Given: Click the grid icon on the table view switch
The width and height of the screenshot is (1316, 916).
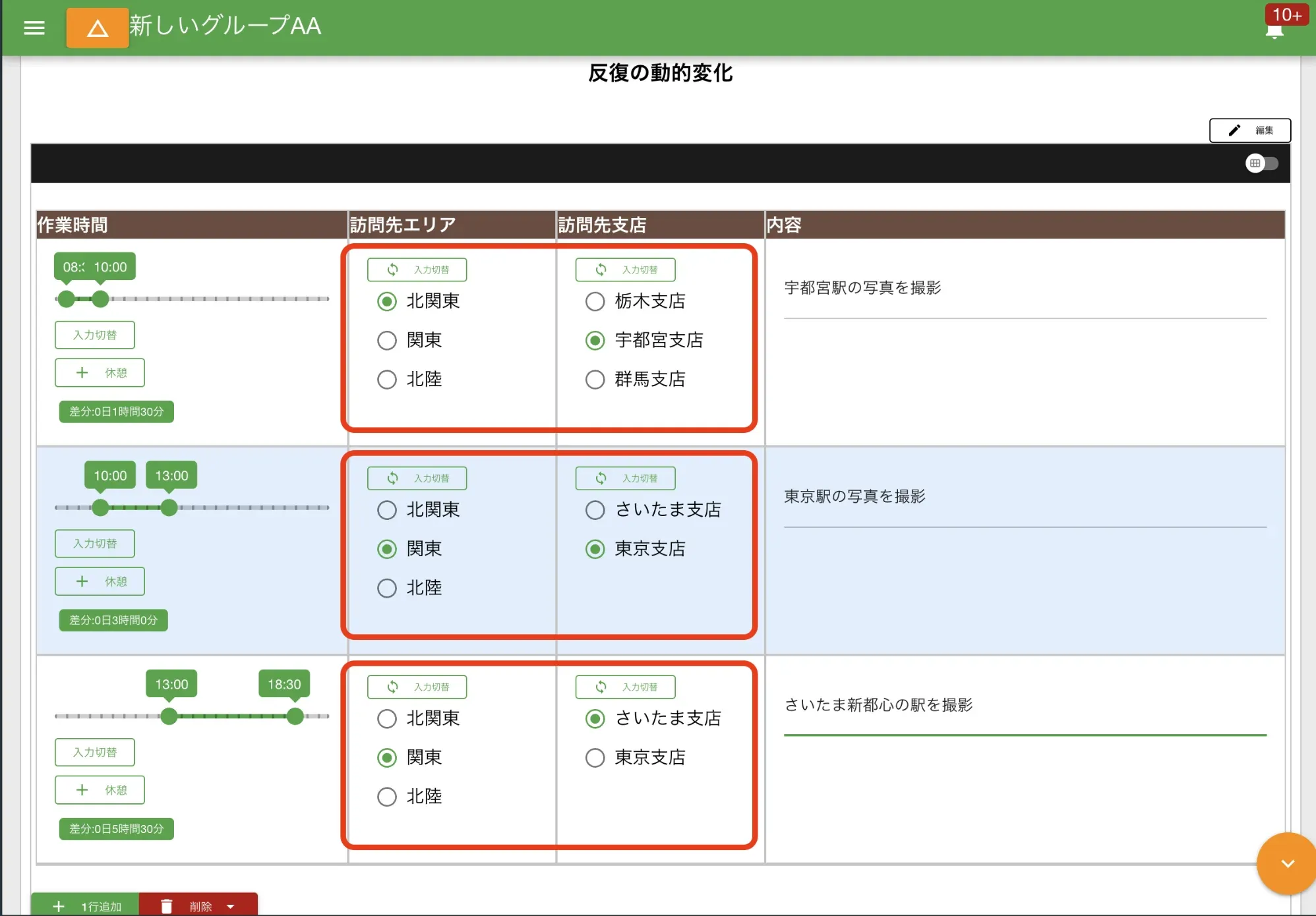Looking at the screenshot, I should tap(1254, 163).
